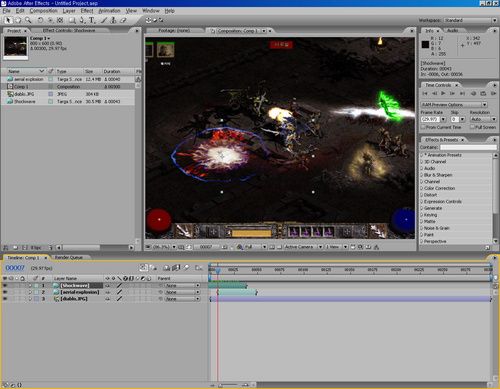
Task: Open the Composition menu
Action: pos(43,11)
